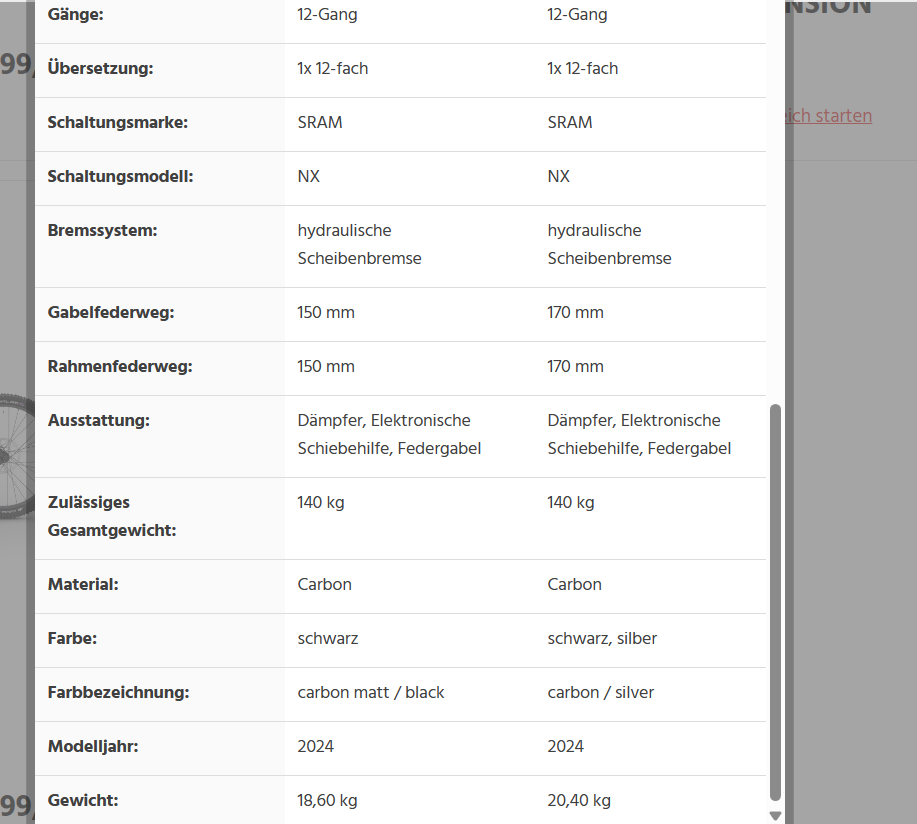This screenshot has width=917, height=824.
Task: Click the 'schwarz, silber' Farbe value
Action: (x=602, y=639)
